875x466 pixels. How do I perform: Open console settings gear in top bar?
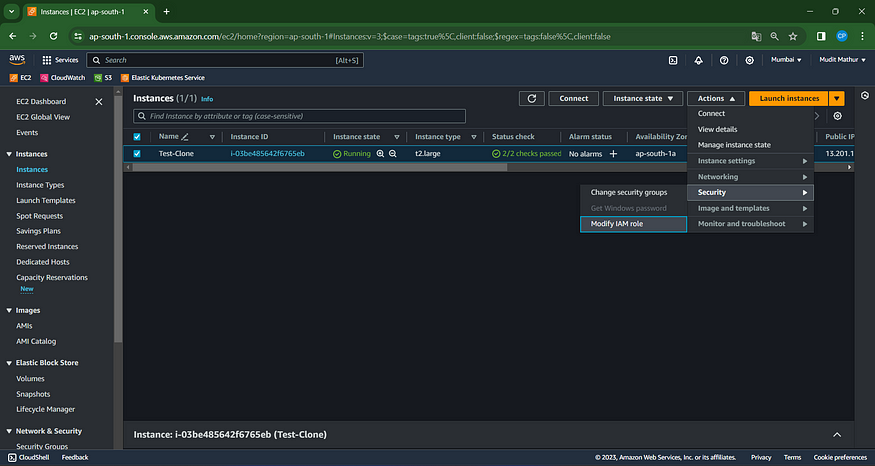click(749, 60)
